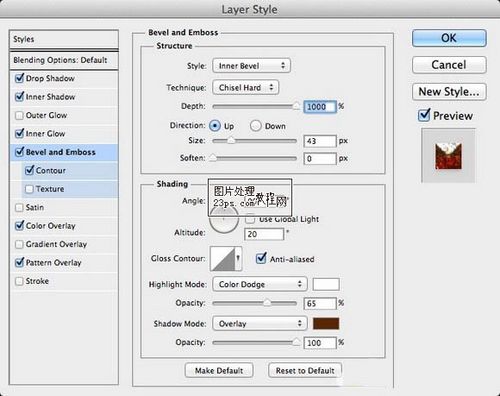Image resolution: width=500 pixels, height=396 pixels.
Task: Open the Styles panel entry
Action: click(64, 39)
